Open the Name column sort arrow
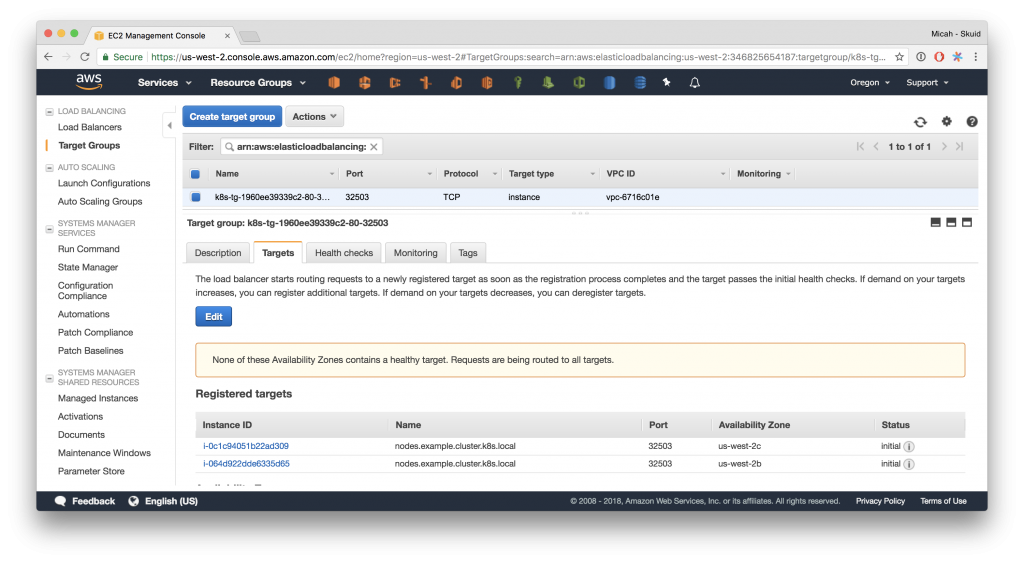 (332, 174)
